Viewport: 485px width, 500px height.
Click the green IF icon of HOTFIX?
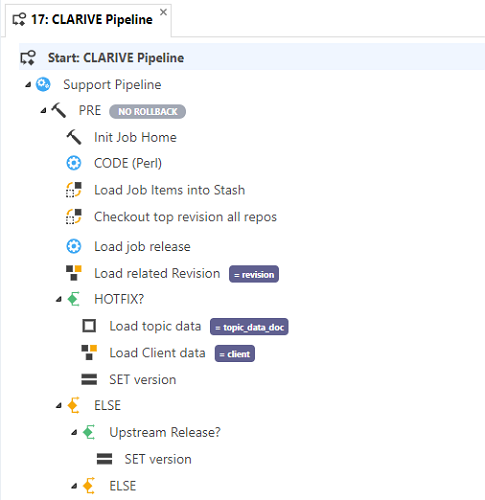(x=74, y=299)
